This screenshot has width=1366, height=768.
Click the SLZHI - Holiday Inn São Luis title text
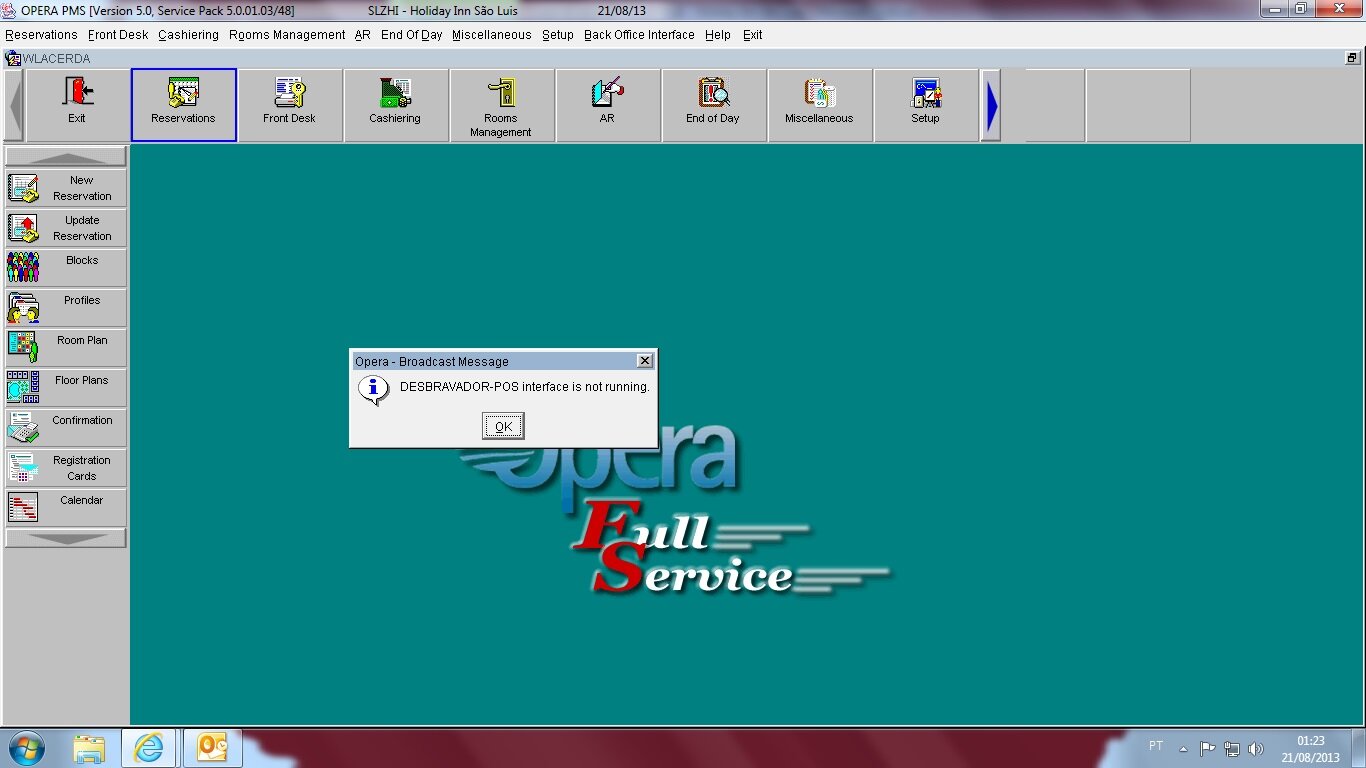point(443,10)
